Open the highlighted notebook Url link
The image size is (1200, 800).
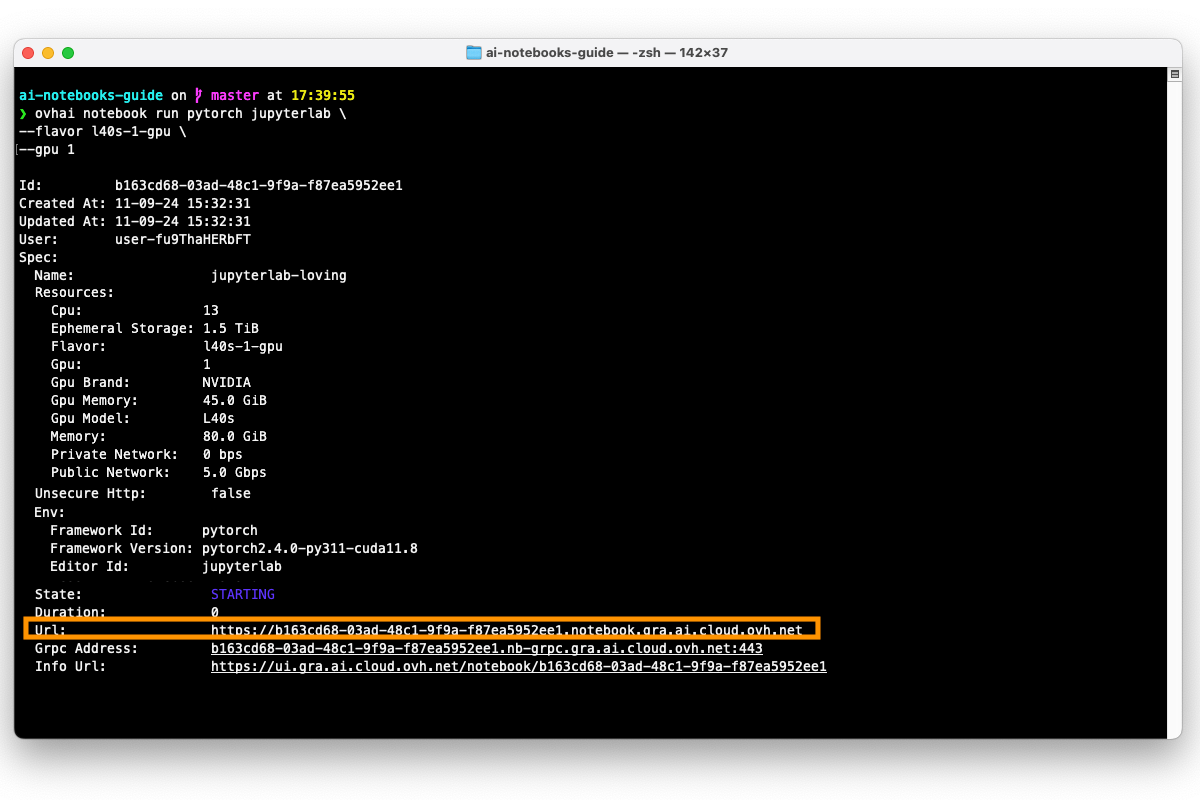505,630
